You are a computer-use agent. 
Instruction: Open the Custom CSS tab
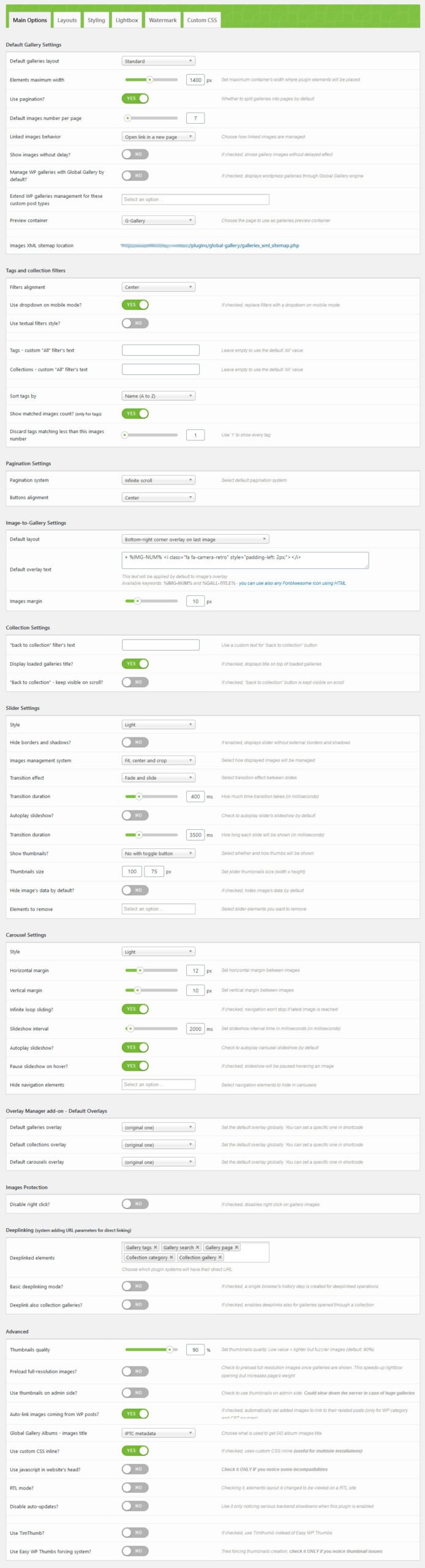click(x=202, y=20)
